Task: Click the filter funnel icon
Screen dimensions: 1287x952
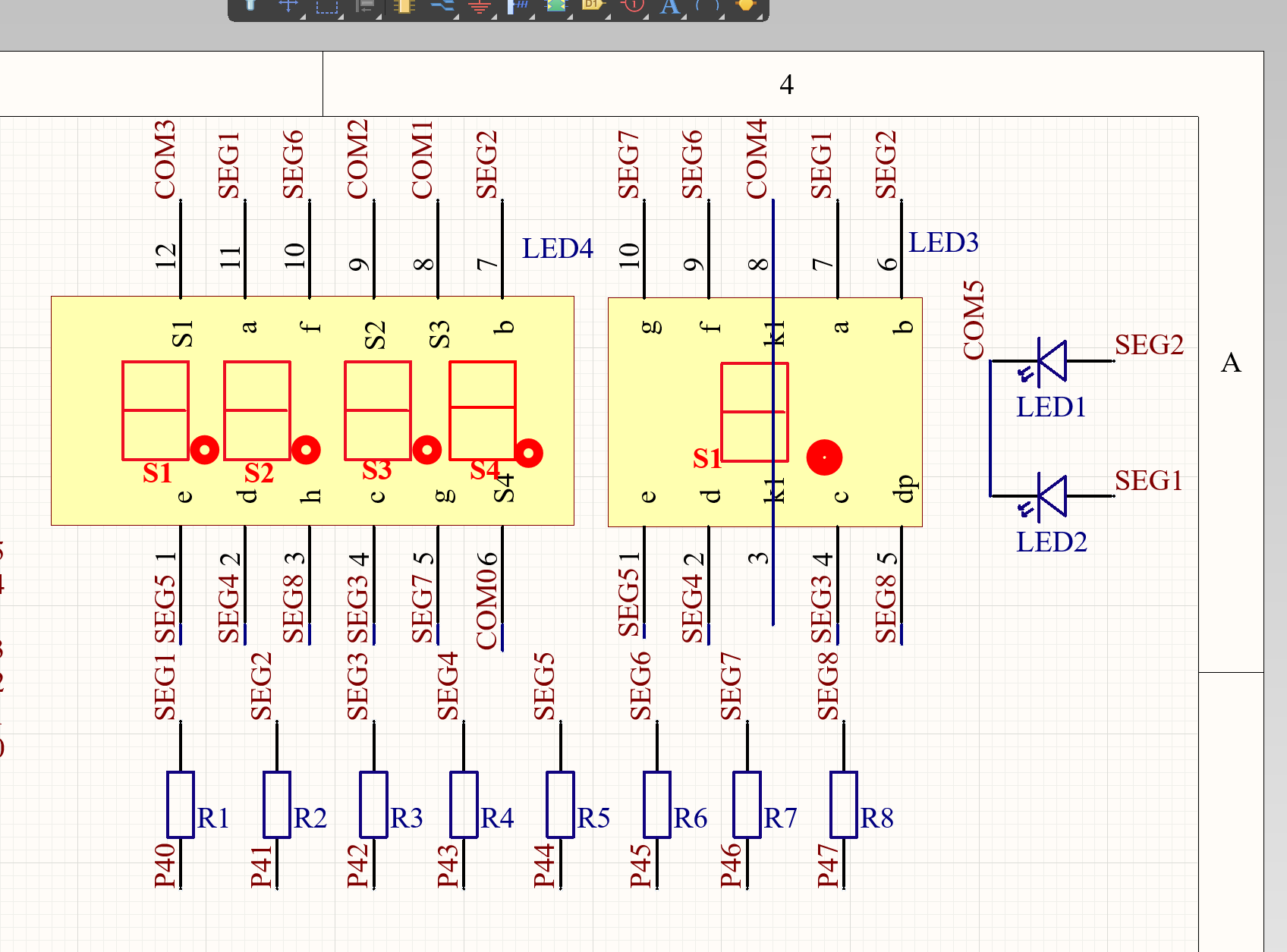Action: pos(250,6)
